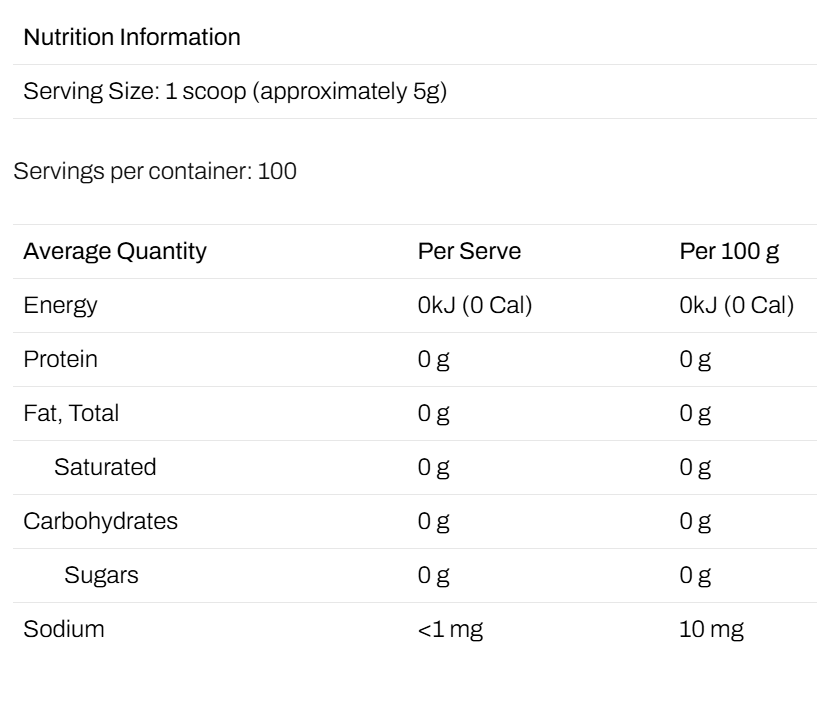
Task: Click Energy per serve value 0kJ
Action: 475,305
